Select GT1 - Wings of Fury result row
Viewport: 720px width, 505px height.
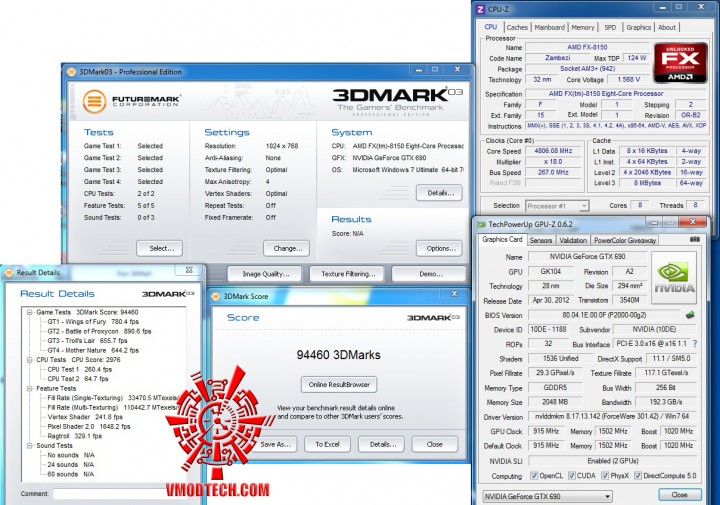tap(93, 322)
